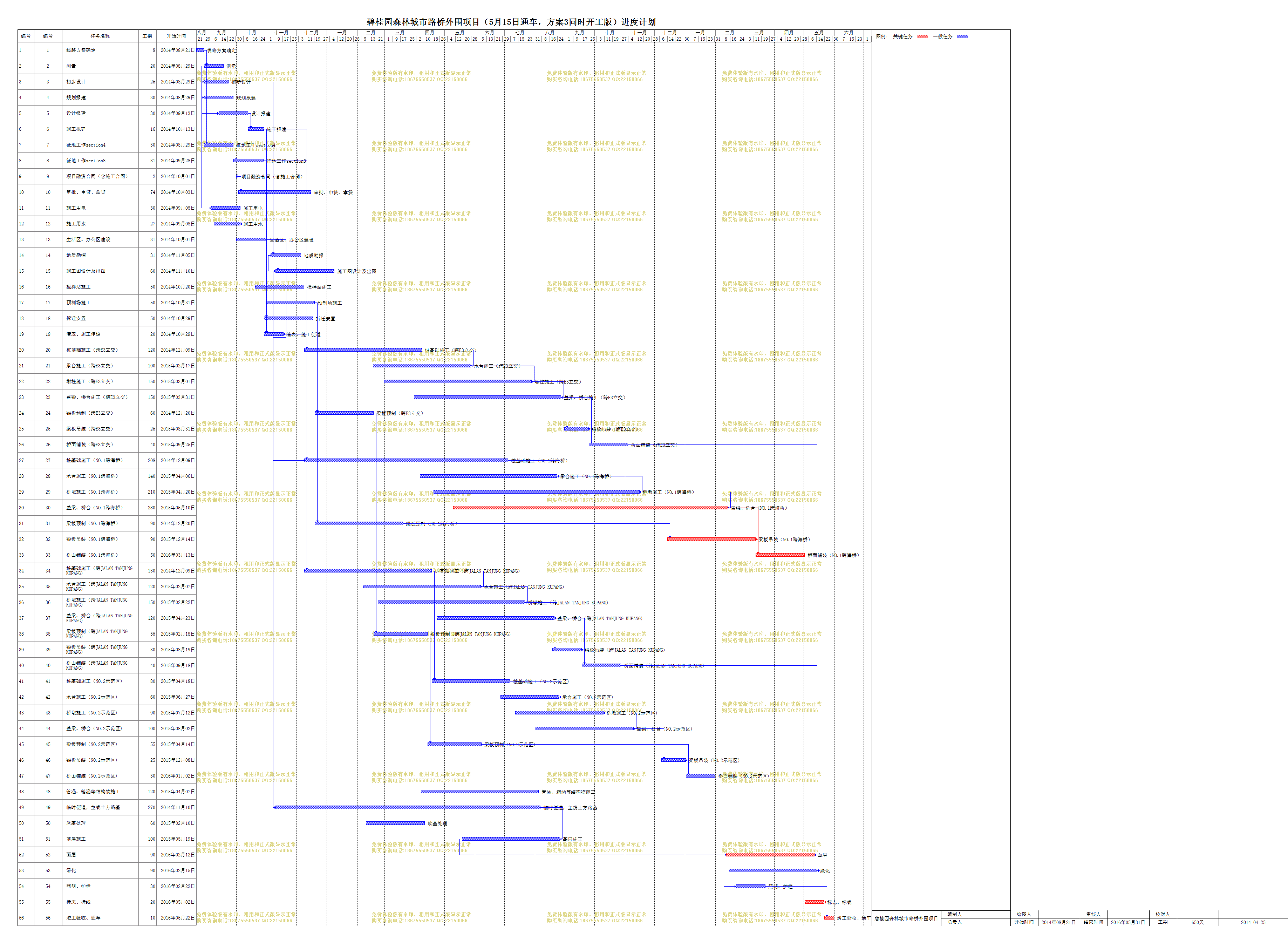Screen dimensions: 1288x943
Task: Click footer start date 2014年08月21日
Action: pos(1058,922)
